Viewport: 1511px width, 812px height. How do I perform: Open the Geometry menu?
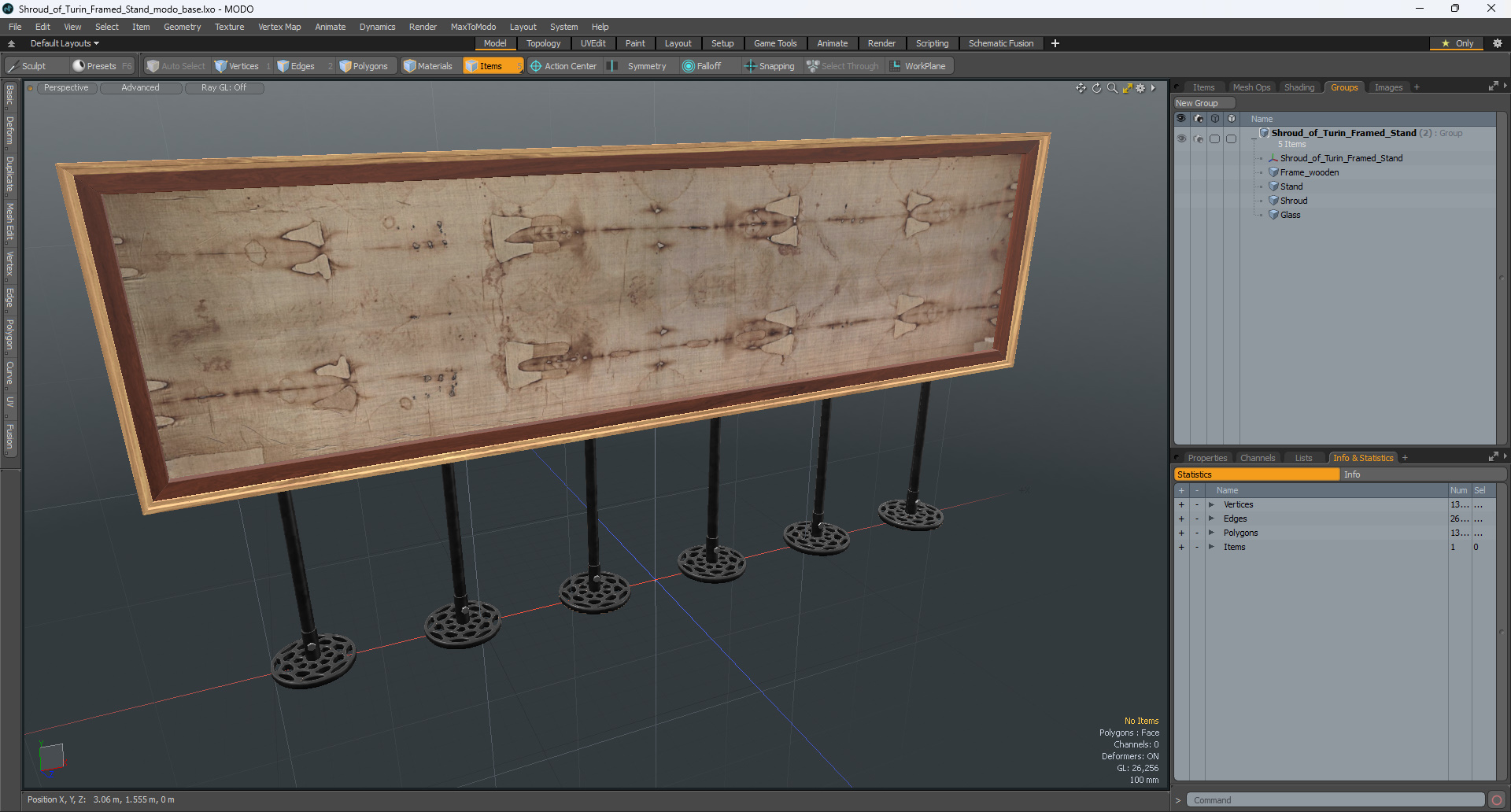(x=182, y=27)
